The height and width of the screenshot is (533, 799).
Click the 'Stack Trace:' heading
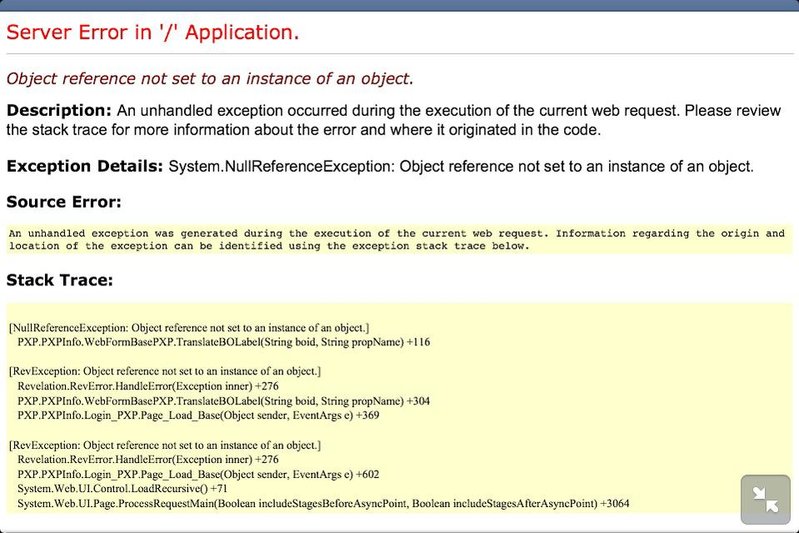[x=60, y=280]
